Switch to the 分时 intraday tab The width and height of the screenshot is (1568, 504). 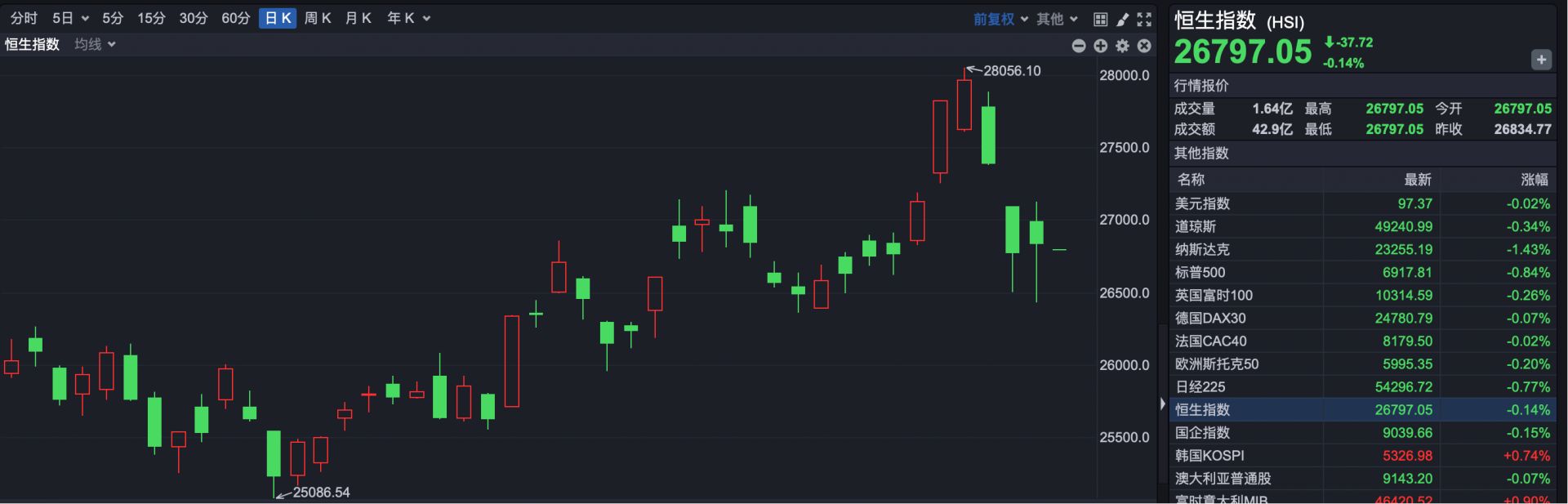[24, 18]
